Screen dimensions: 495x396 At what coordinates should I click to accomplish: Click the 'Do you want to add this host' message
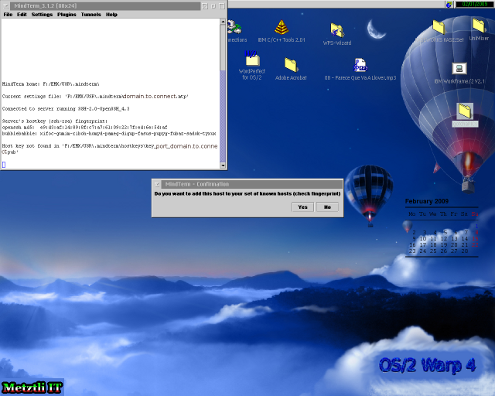pos(247,194)
